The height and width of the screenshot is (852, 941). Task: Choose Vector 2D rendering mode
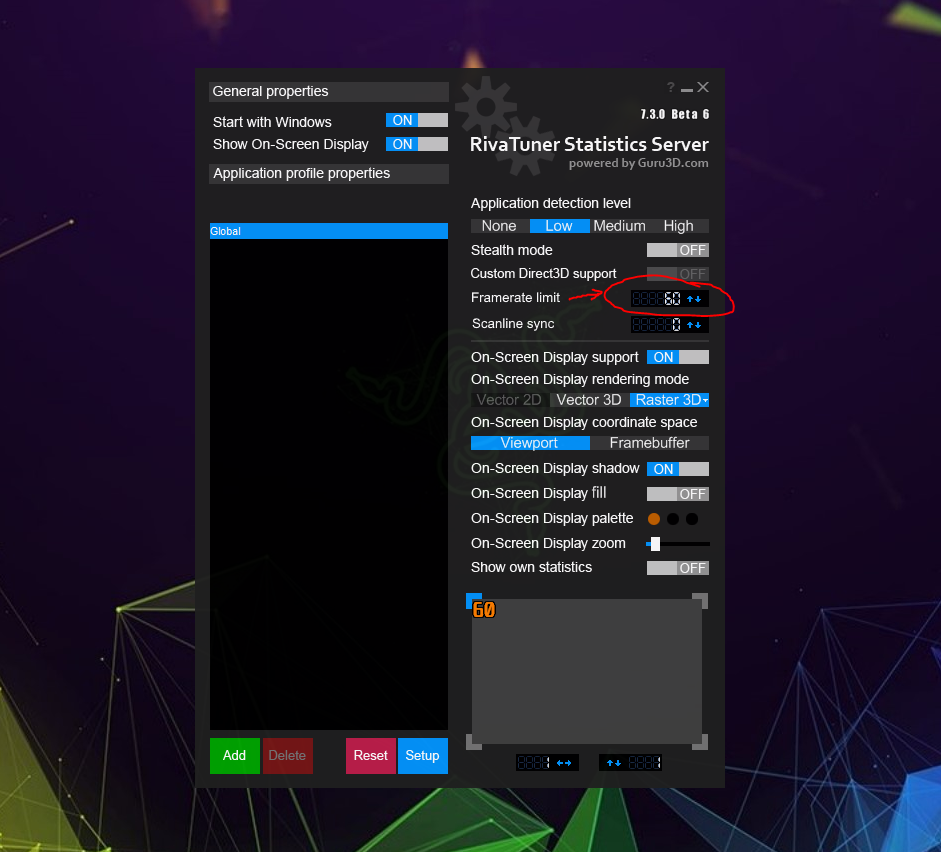tap(510, 400)
